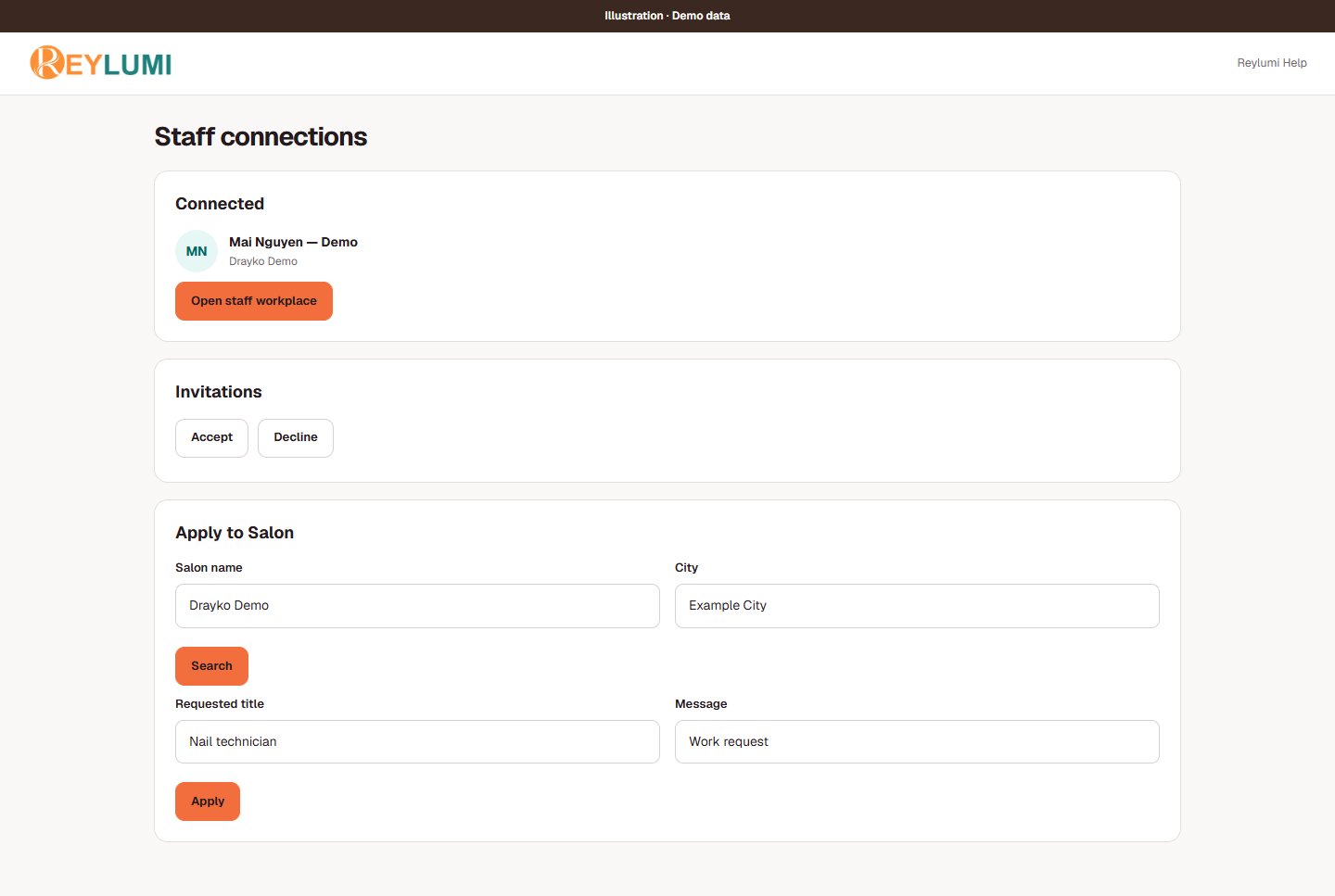Image resolution: width=1335 pixels, height=896 pixels.
Task: Click the Reylumi logo
Action: 101,63
